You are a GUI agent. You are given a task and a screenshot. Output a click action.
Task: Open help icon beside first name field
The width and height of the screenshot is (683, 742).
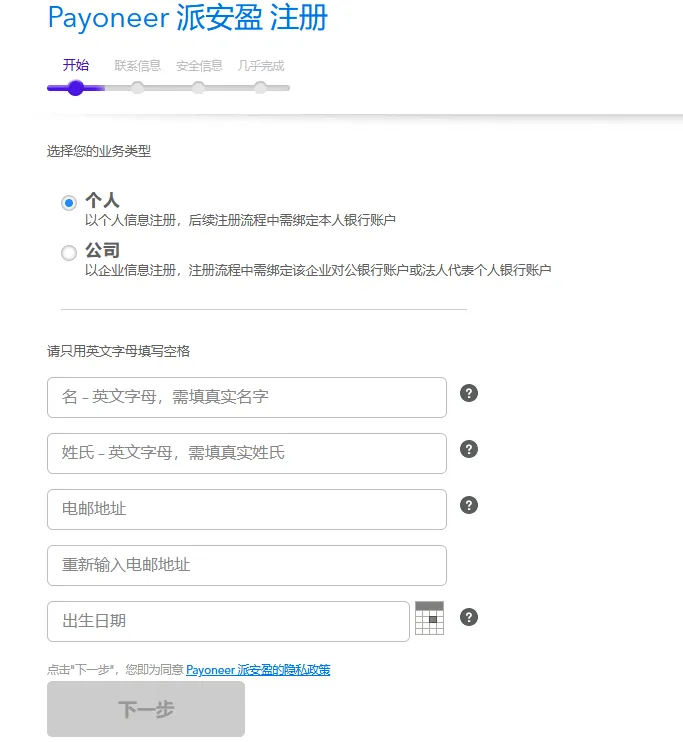(469, 393)
